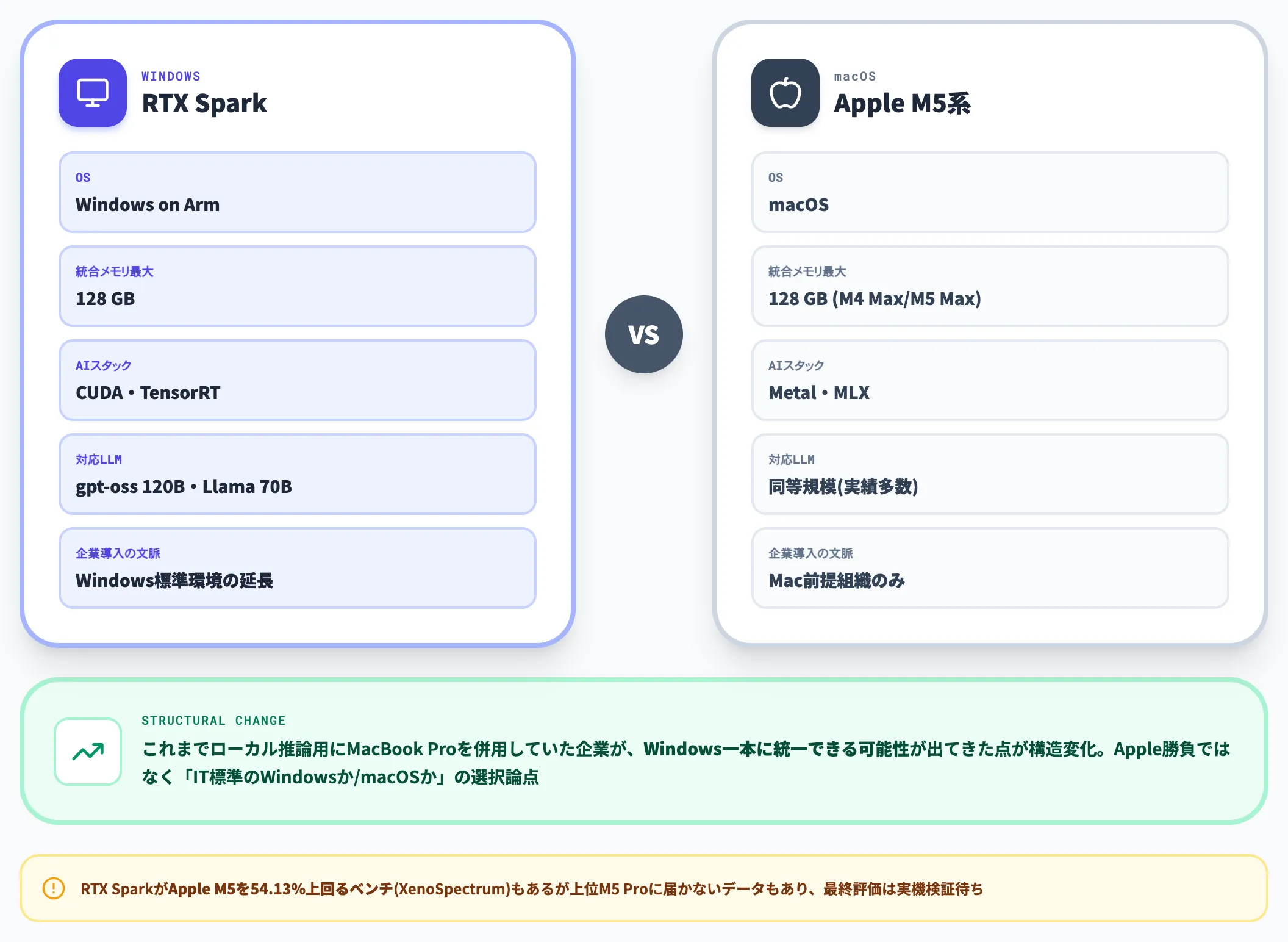Select gpt-oss 120B・Llama 70B text

(184, 486)
